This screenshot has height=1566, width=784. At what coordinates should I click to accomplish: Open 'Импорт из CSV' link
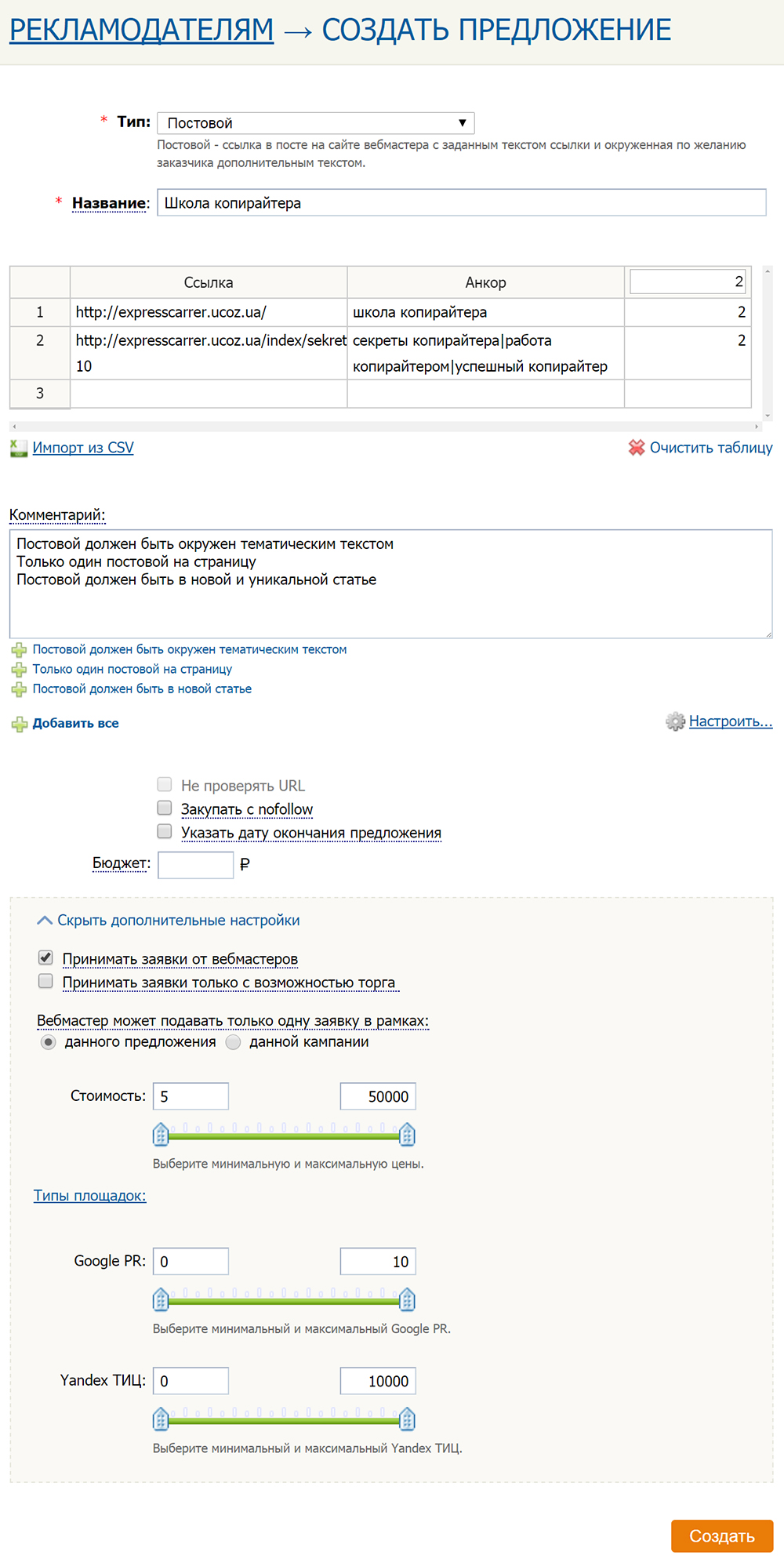[83, 448]
